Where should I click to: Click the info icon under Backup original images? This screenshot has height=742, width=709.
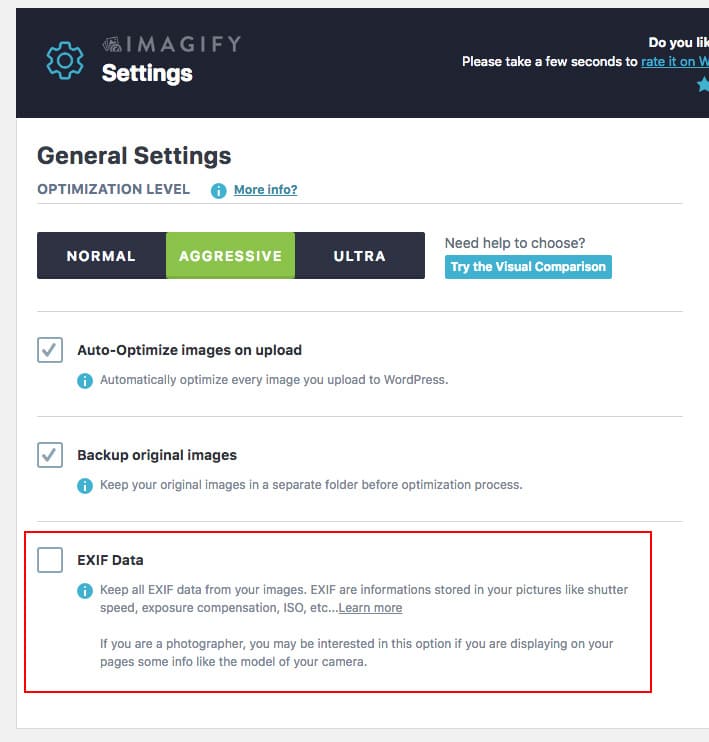[85, 485]
